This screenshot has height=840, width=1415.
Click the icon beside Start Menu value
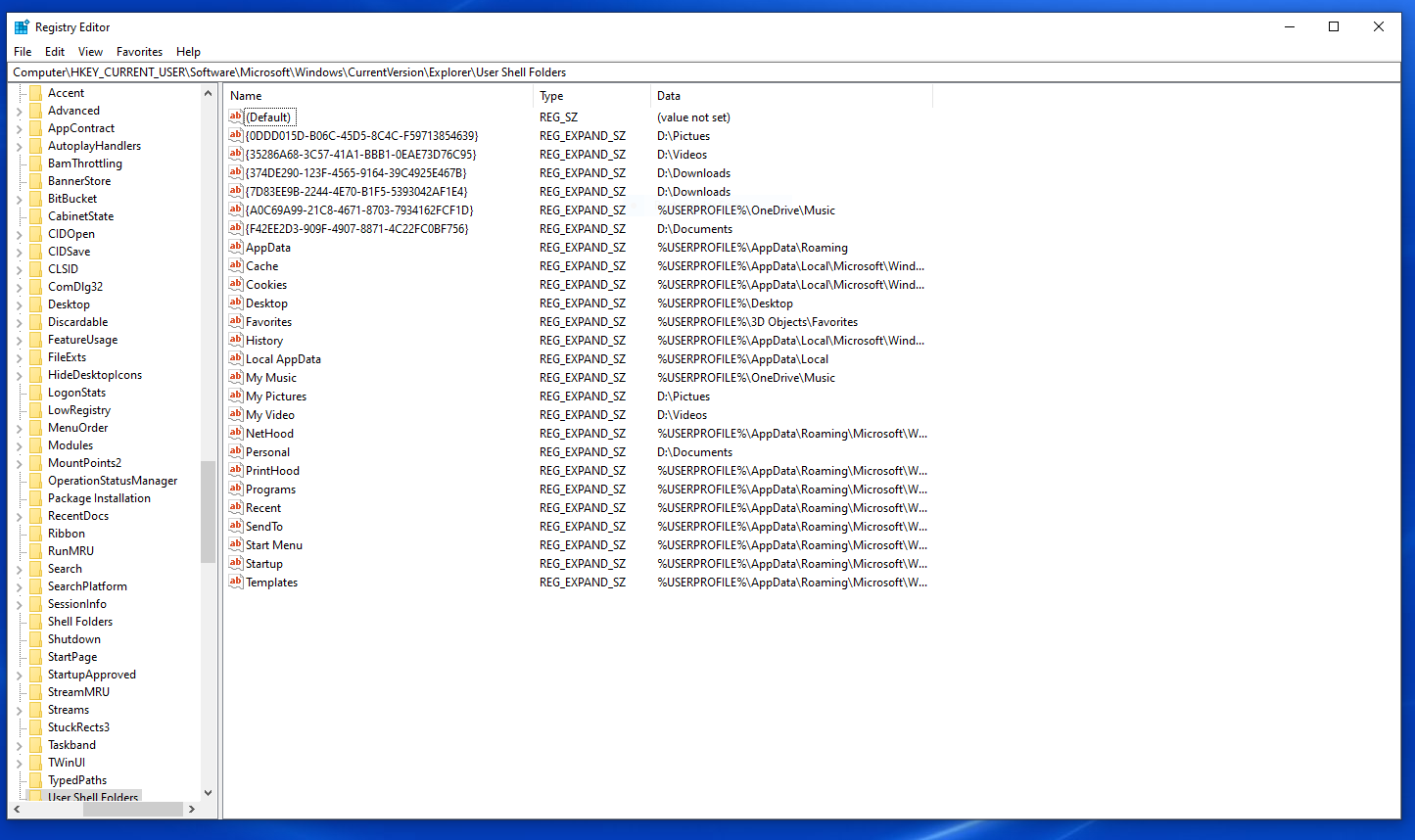(x=235, y=544)
